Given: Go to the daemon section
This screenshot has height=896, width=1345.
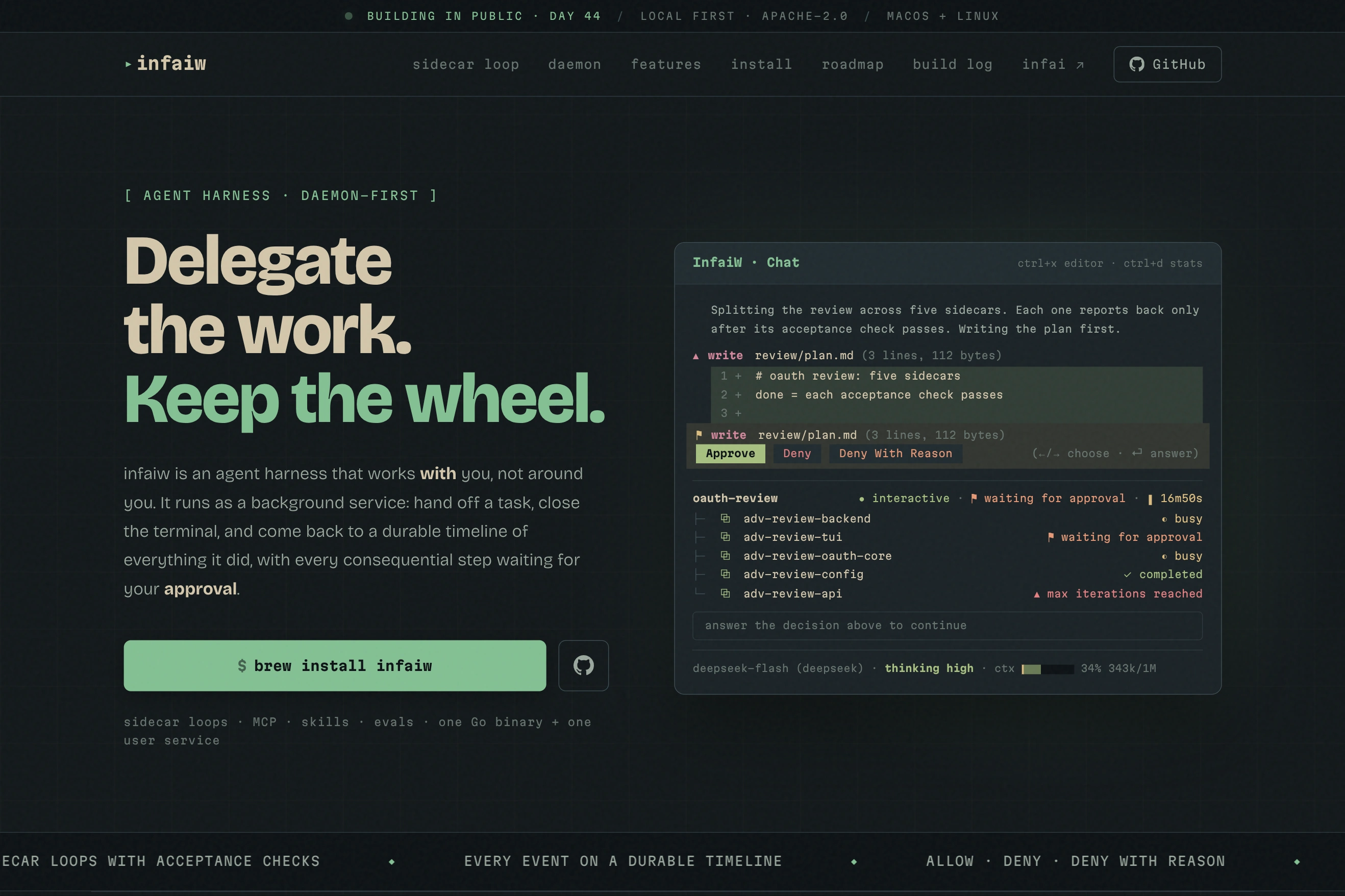Looking at the screenshot, I should (574, 65).
